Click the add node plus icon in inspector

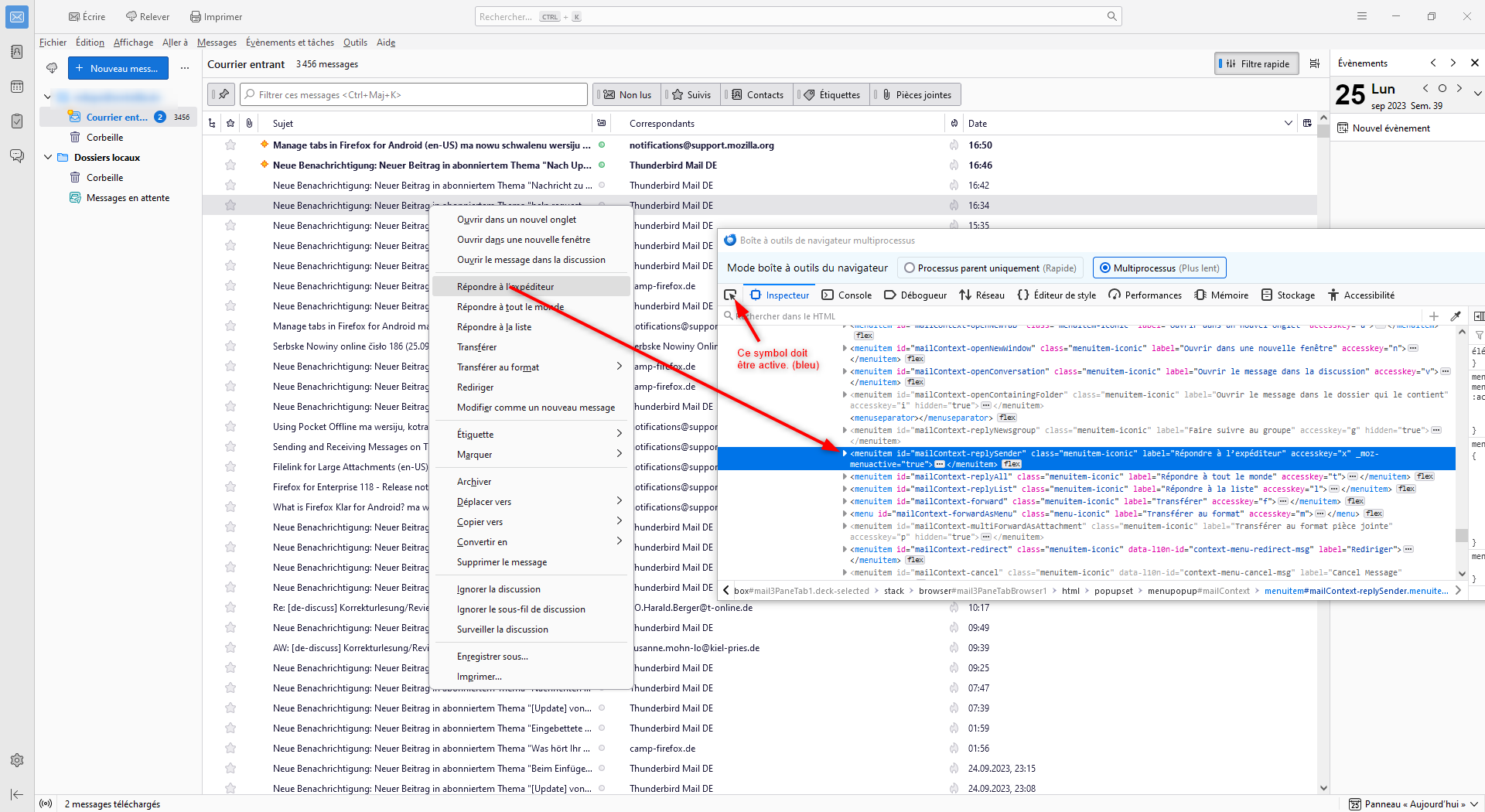1433,316
